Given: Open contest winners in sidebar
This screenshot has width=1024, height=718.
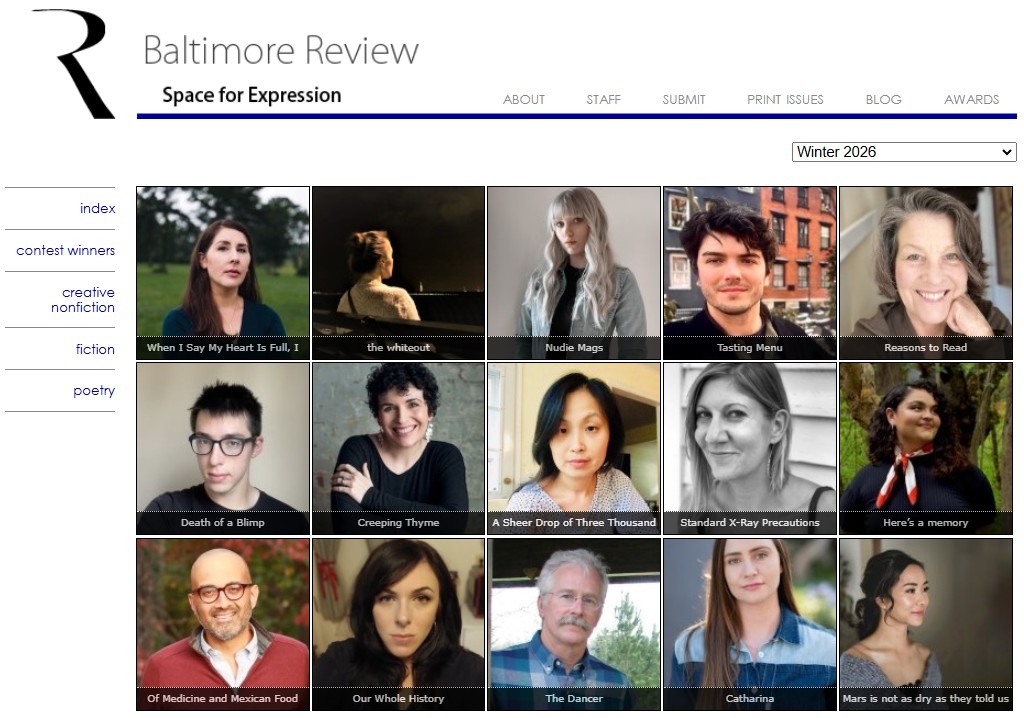Looking at the screenshot, I should click(x=65, y=251).
